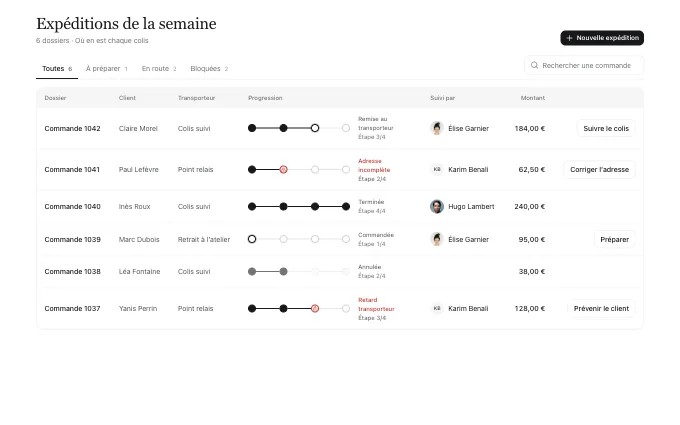Click the Progression column header

[x=265, y=98]
